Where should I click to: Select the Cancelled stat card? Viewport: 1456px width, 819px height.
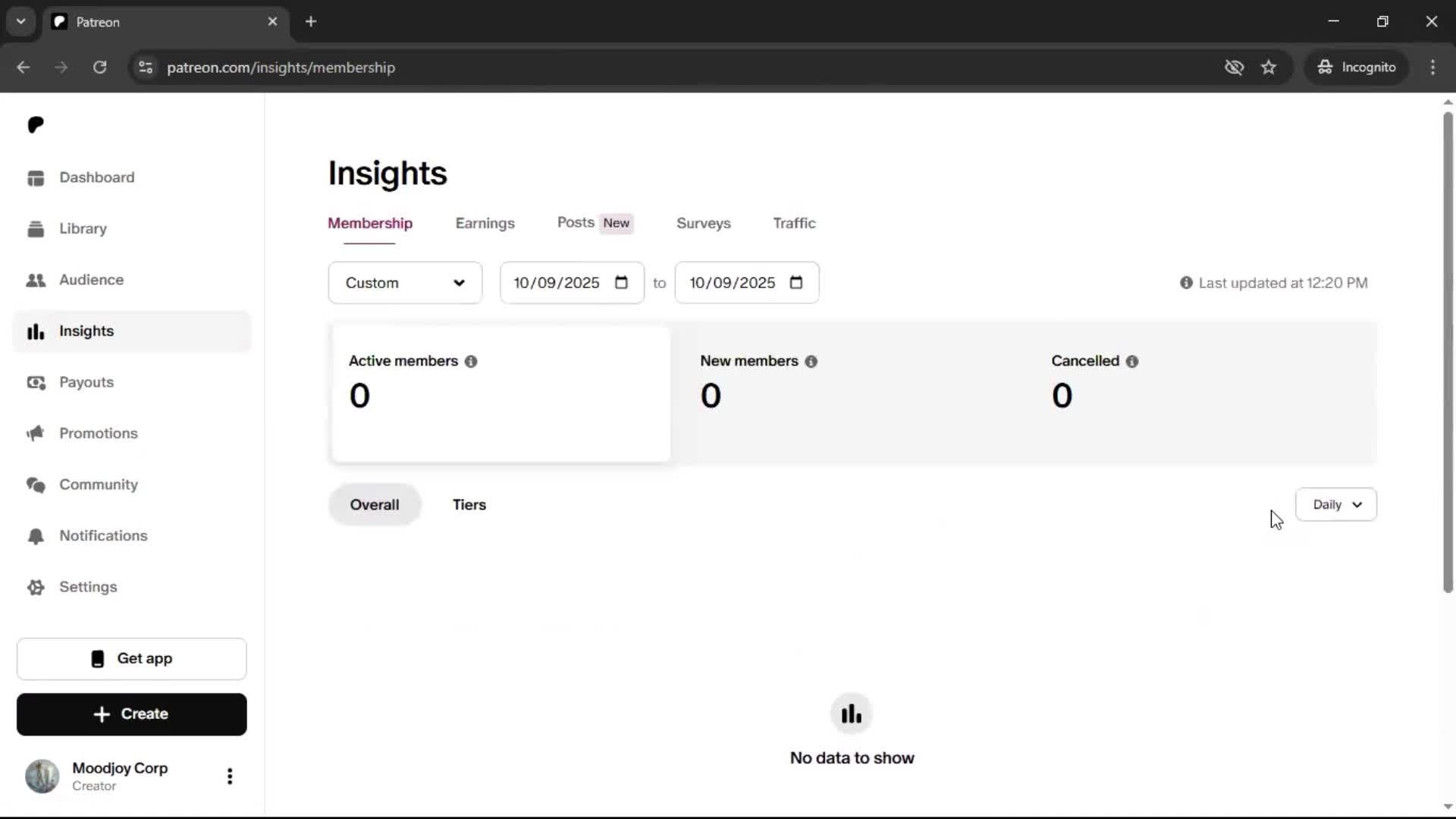click(1204, 394)
